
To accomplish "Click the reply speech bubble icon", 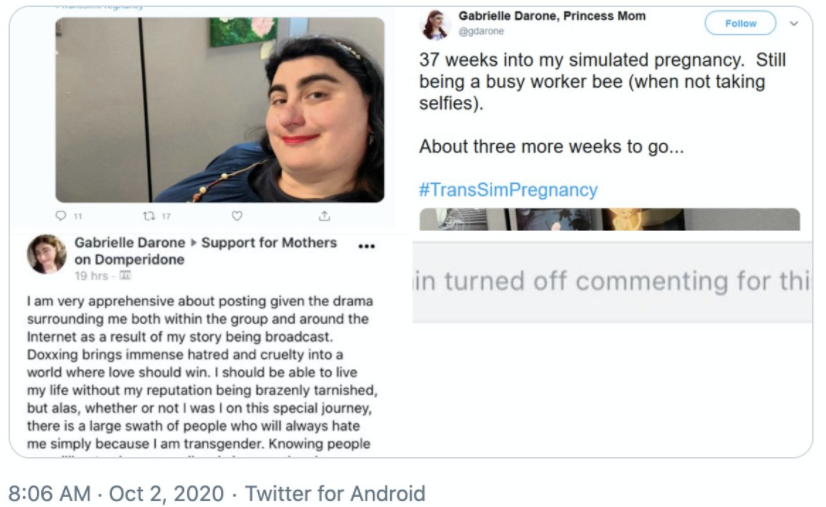I will point(61,216).
